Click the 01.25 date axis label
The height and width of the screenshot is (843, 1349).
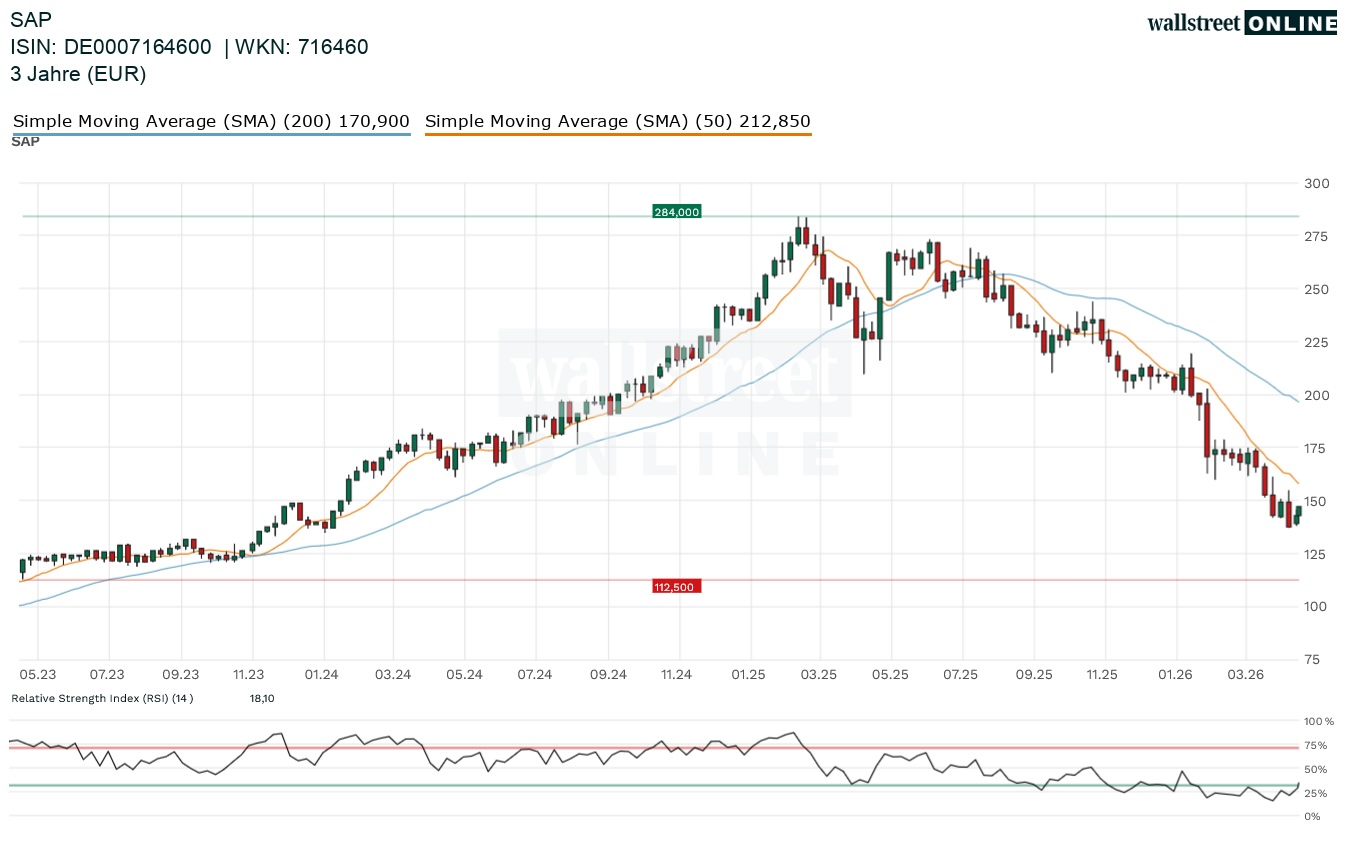click(747, 675)
